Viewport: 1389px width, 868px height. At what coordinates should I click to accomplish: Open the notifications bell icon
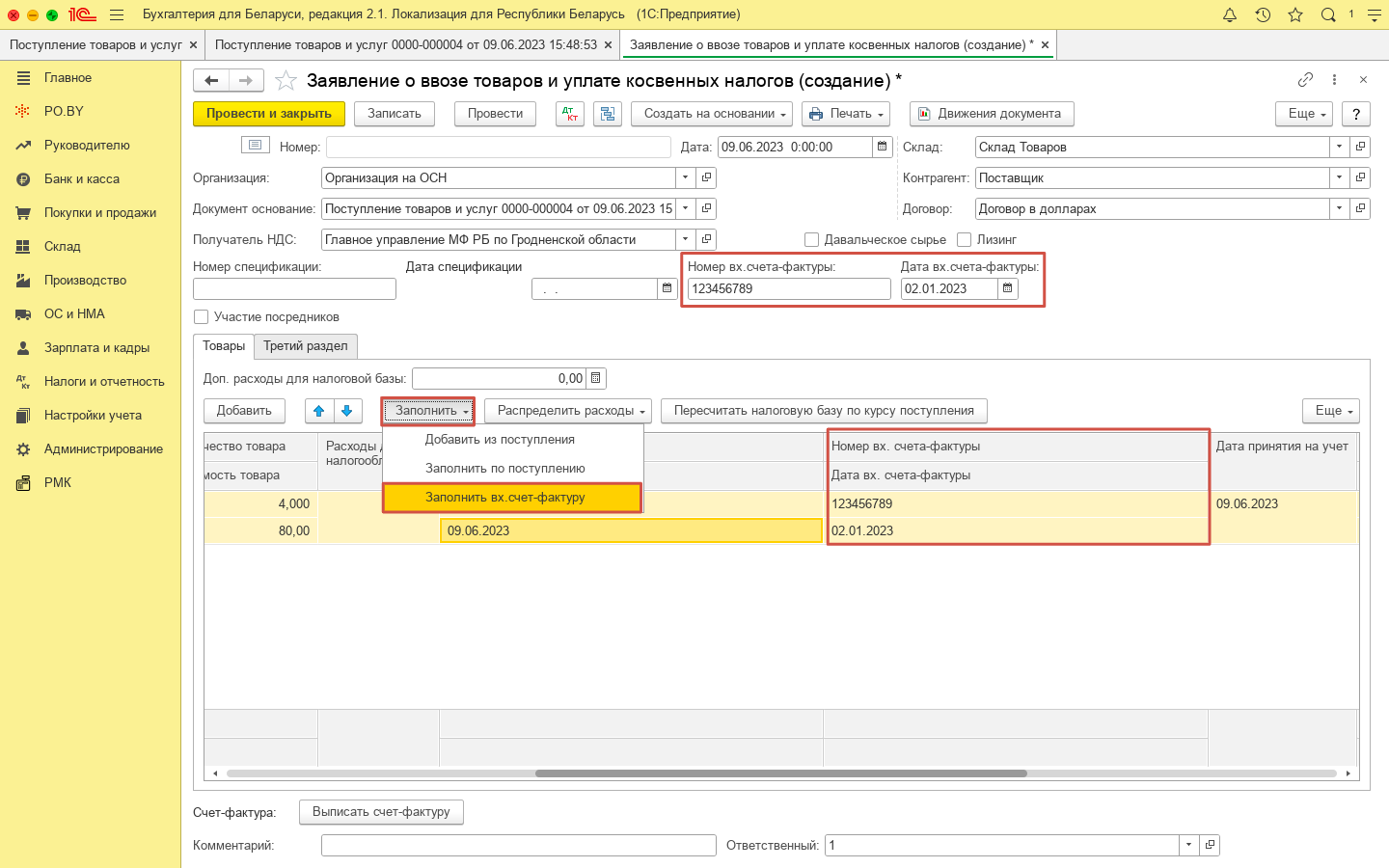(1230, 14)
